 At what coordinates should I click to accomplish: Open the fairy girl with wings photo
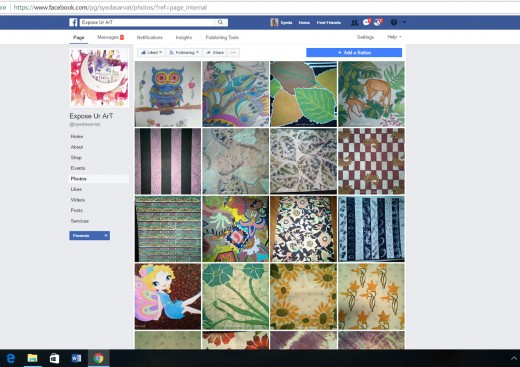click(168, 296)
